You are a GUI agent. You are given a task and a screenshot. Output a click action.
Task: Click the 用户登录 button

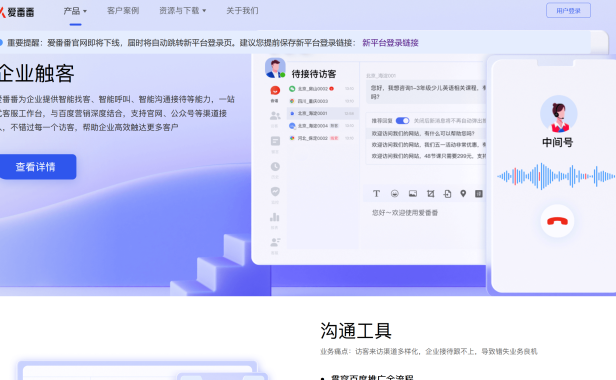click(568, 11)
